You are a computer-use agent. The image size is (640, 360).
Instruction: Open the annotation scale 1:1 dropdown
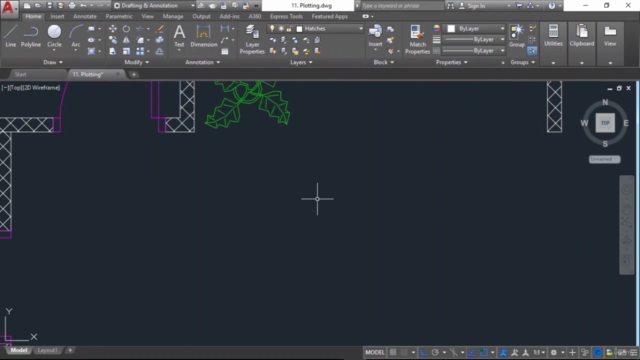click(540, 352)
